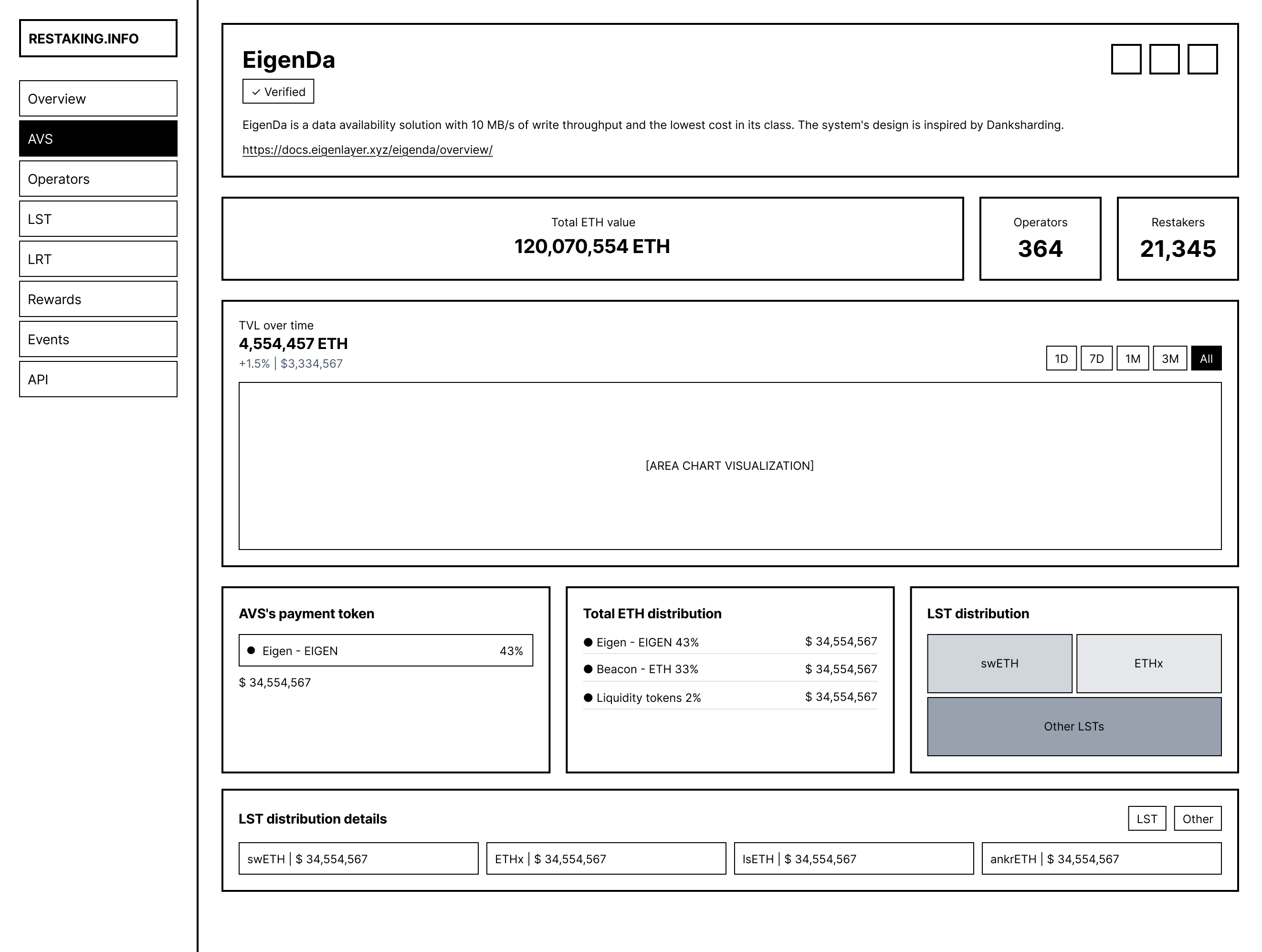The width and height of the screenshot is (1262, 952).
Task: Click the ETHx | $ 34,554,567 details chip
Action: click(x=606, y=858)
